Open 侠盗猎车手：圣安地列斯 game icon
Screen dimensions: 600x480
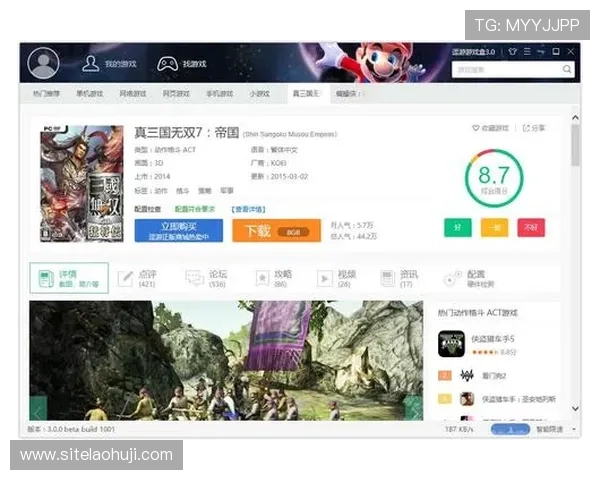pos(467,399)
